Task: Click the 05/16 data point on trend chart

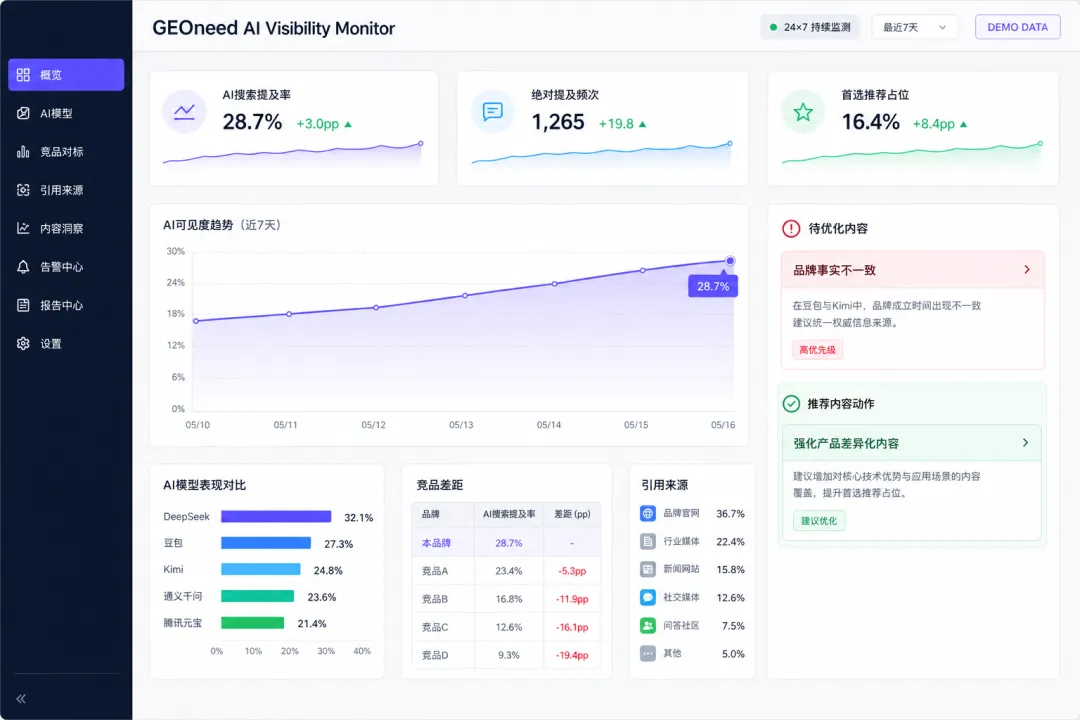Action: [729, 261]
